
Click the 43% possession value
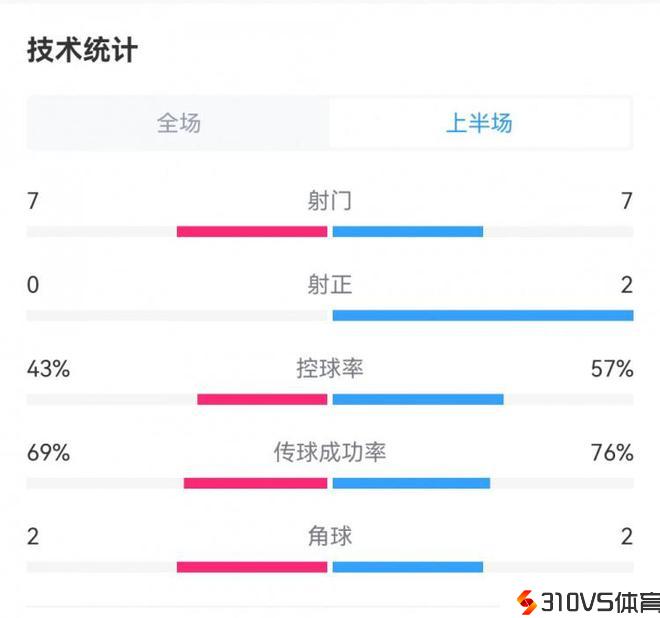click(48, 369)
